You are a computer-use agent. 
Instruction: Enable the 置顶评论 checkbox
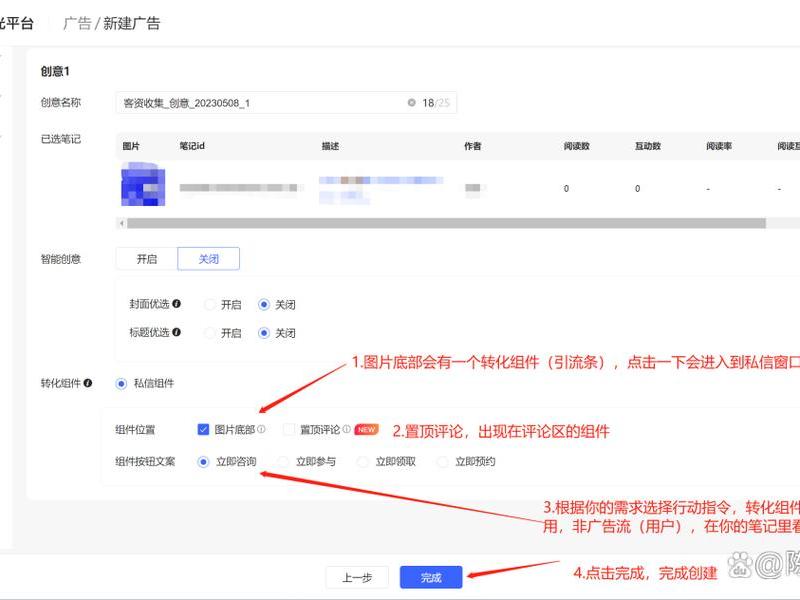(x=289, y=430)
